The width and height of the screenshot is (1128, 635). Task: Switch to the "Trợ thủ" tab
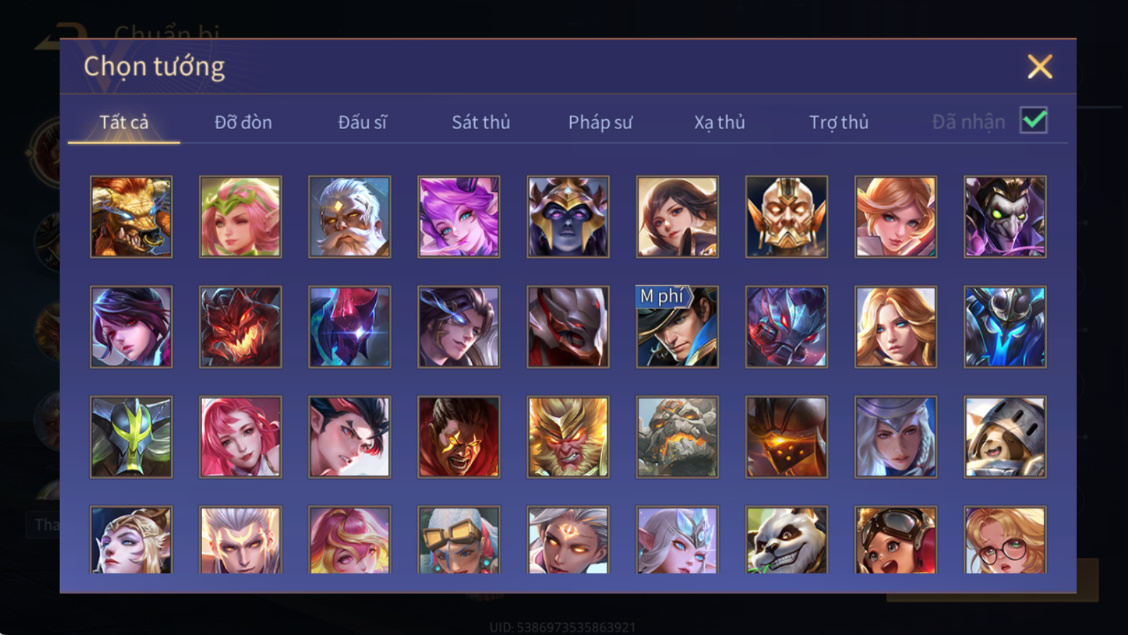(x=839, y=122)
